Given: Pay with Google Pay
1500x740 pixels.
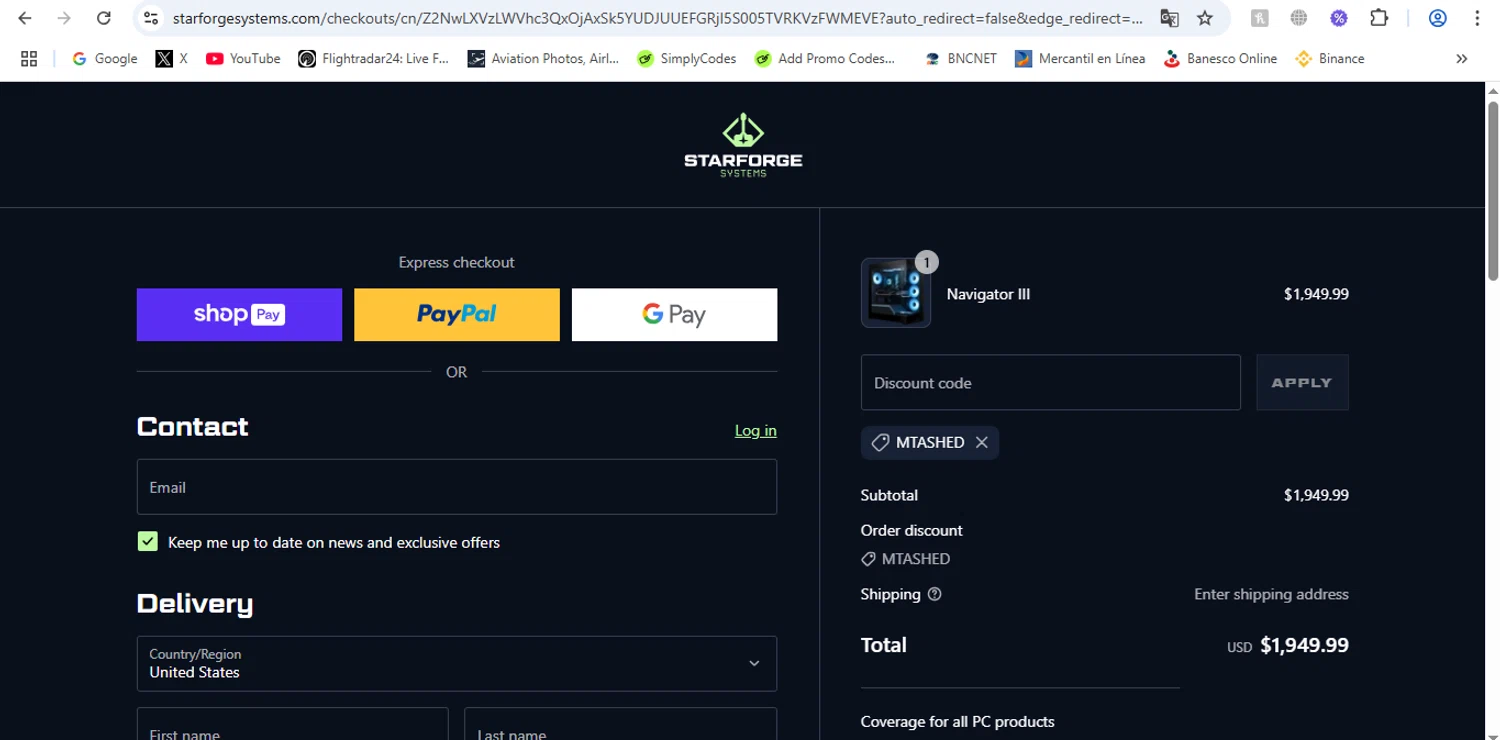Looking at the screenshot, I should tap(674, 314).
